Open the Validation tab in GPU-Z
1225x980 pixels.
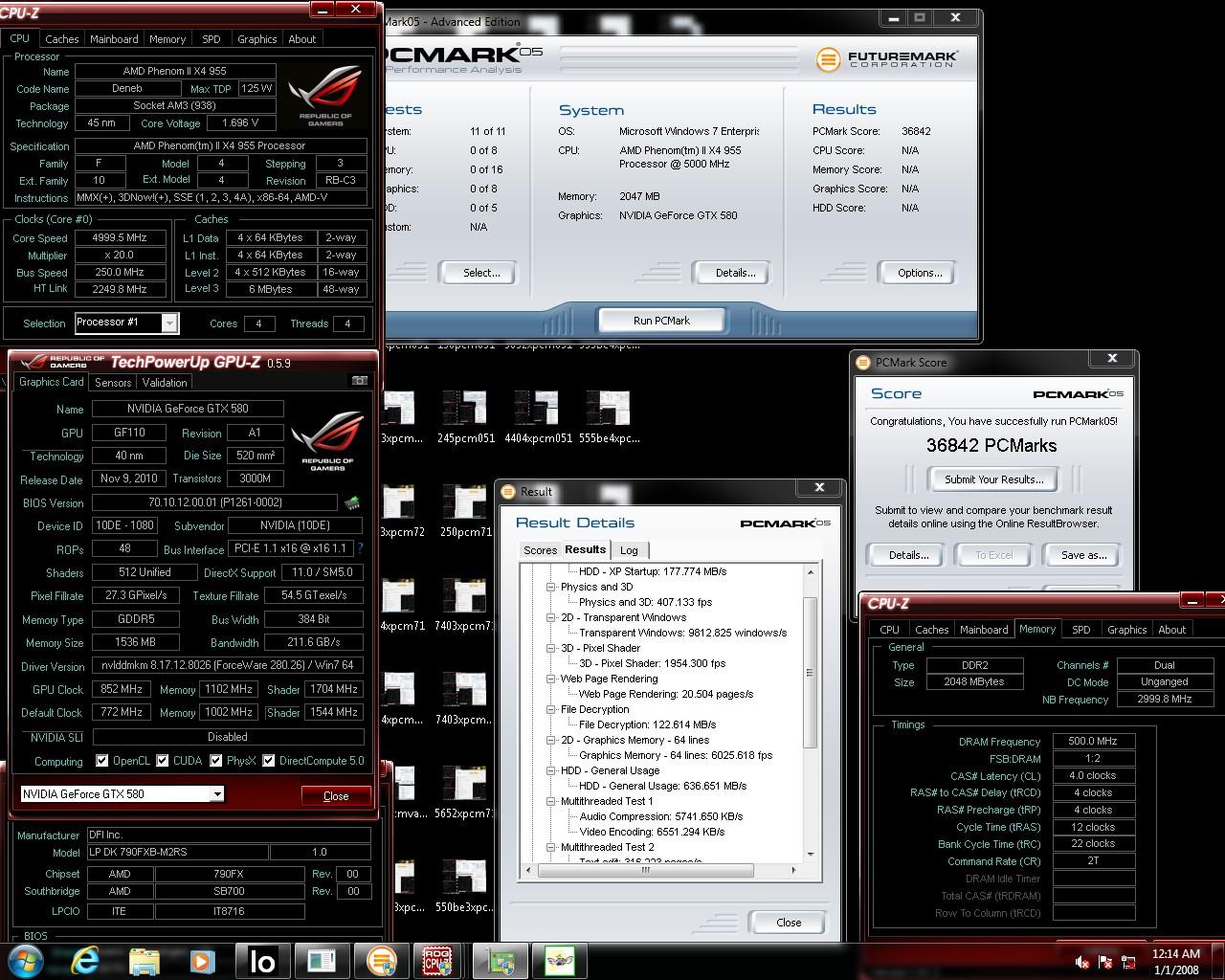165,382
